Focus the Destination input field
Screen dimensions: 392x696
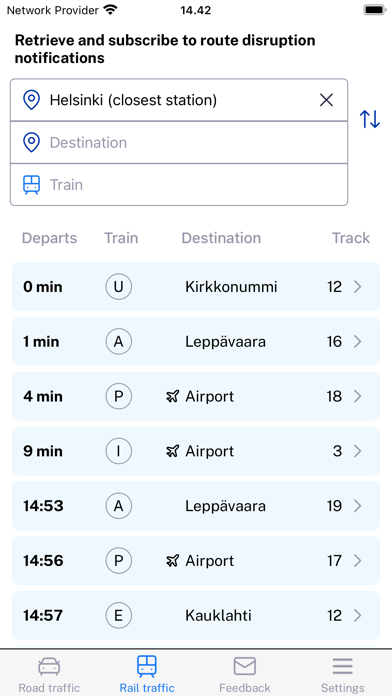pyautogui.click(x=179, y=142)
